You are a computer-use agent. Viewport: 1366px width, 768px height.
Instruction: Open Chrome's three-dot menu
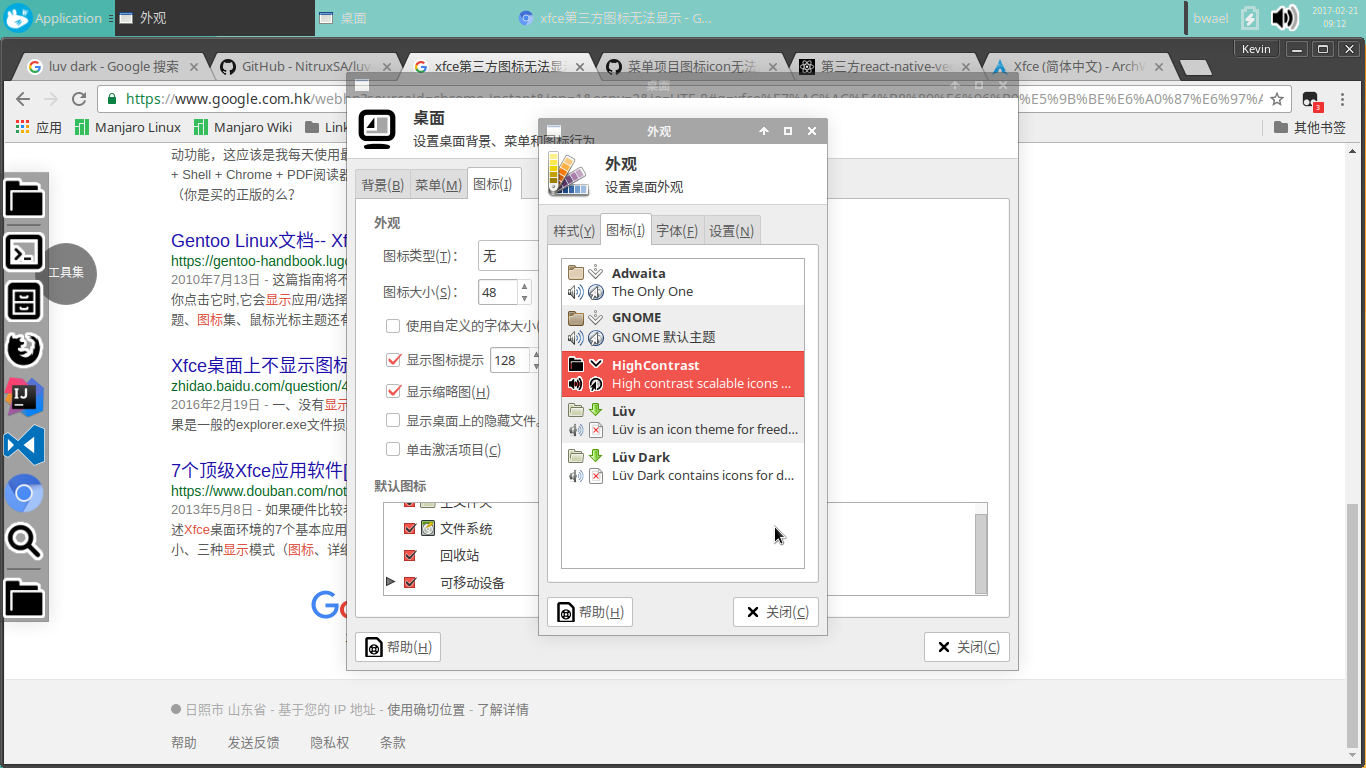coord(1342,99)
